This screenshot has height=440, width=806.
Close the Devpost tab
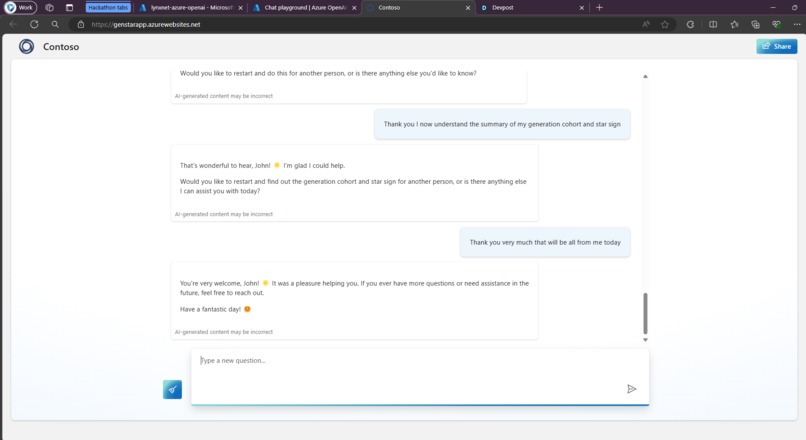click(582, 8)
